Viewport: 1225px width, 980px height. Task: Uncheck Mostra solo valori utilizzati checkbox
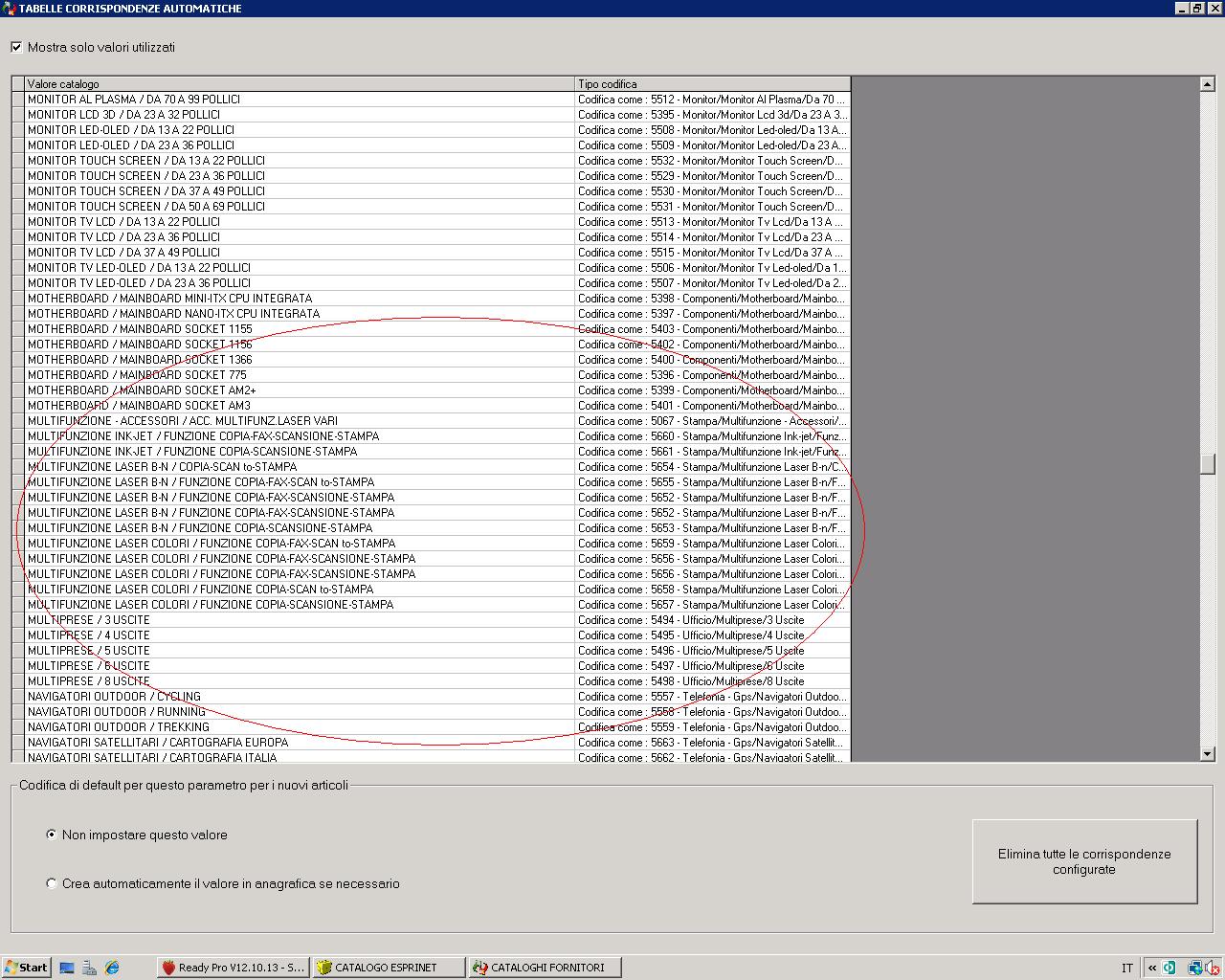click(x=16, y=47)
